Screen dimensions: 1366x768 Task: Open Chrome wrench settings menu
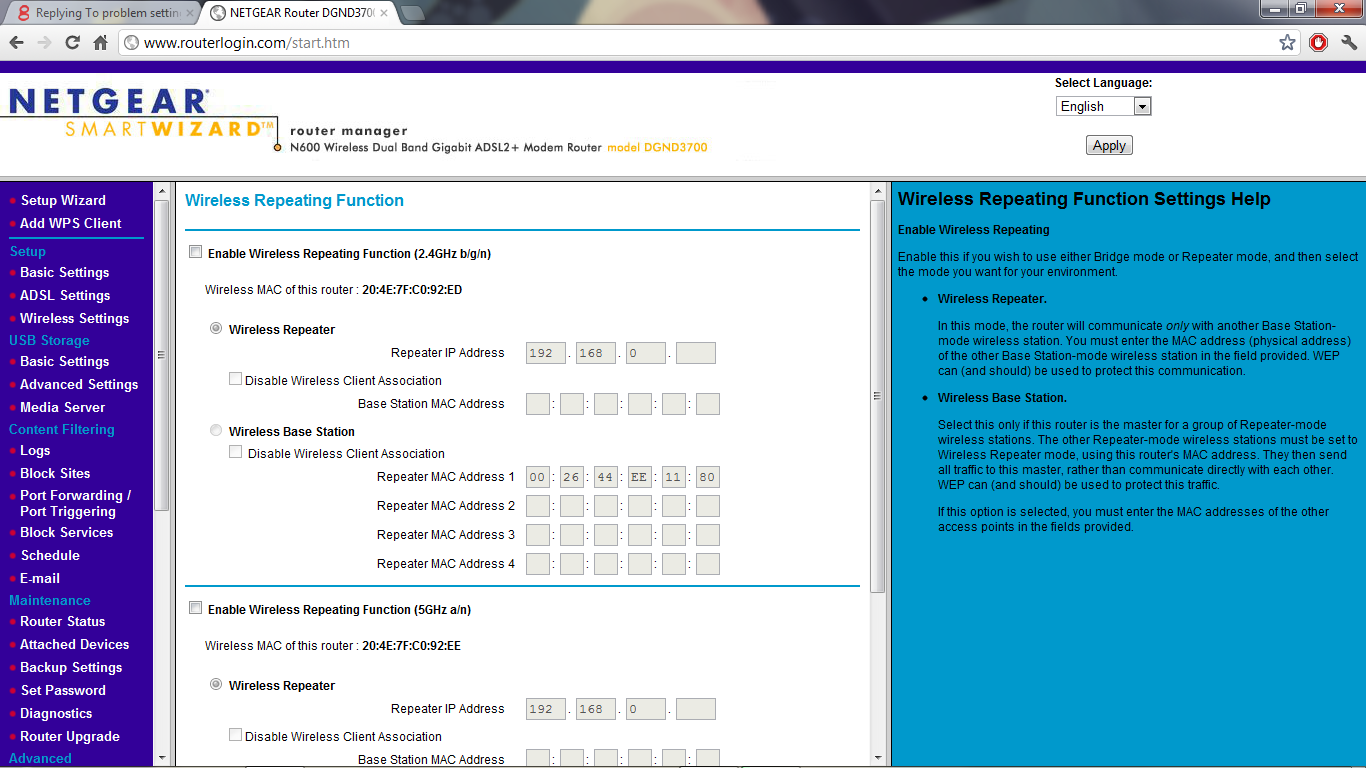click(x=1349, y=43)
